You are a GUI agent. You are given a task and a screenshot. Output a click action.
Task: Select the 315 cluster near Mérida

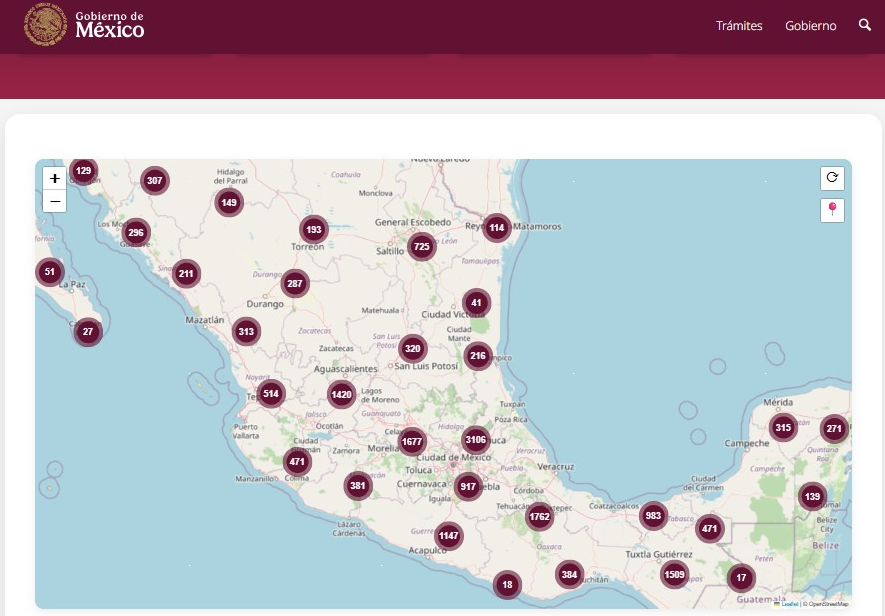coord(783,427)
